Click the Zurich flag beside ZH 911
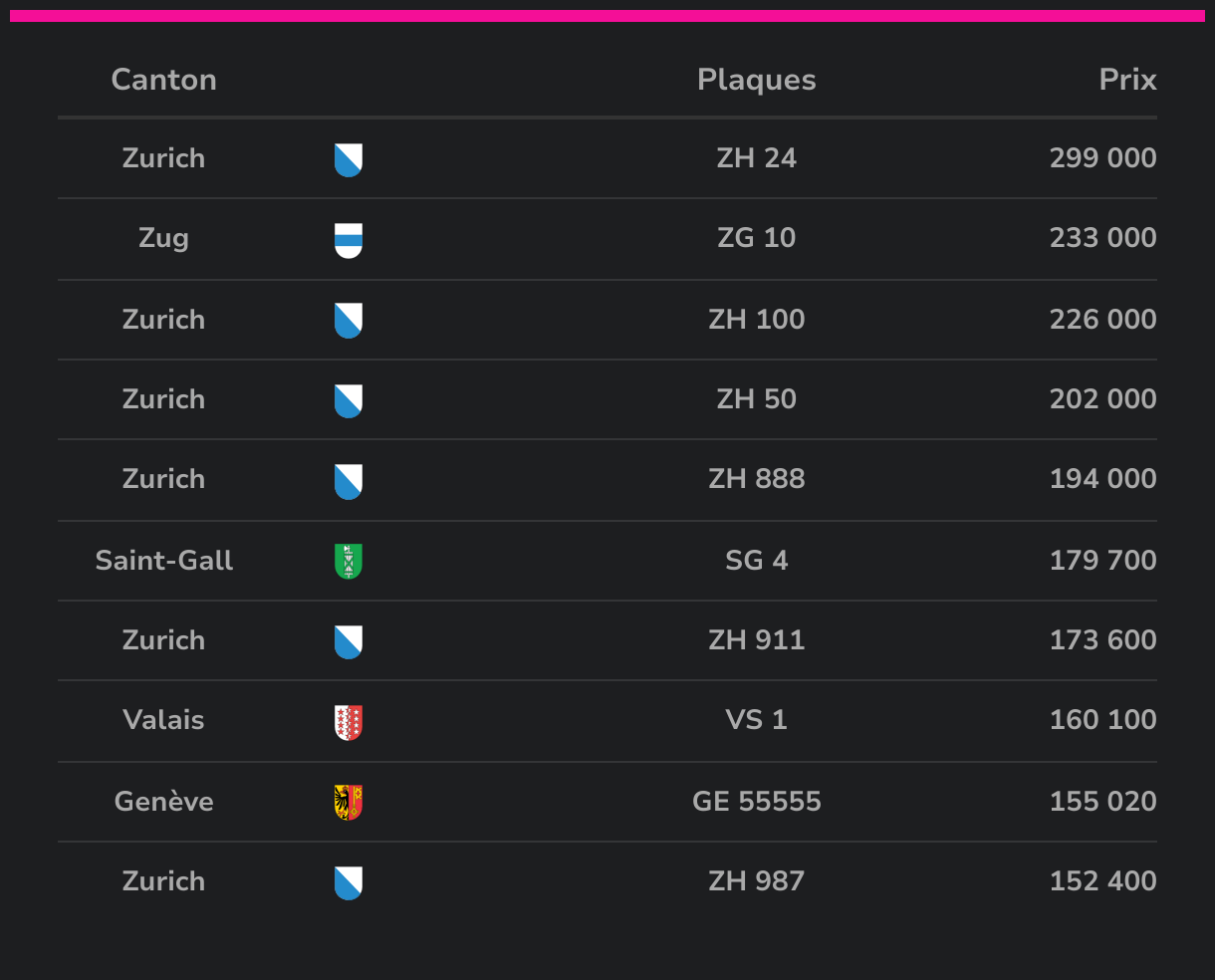Viewport: 1215px width, 980px height. click(349, 642)
